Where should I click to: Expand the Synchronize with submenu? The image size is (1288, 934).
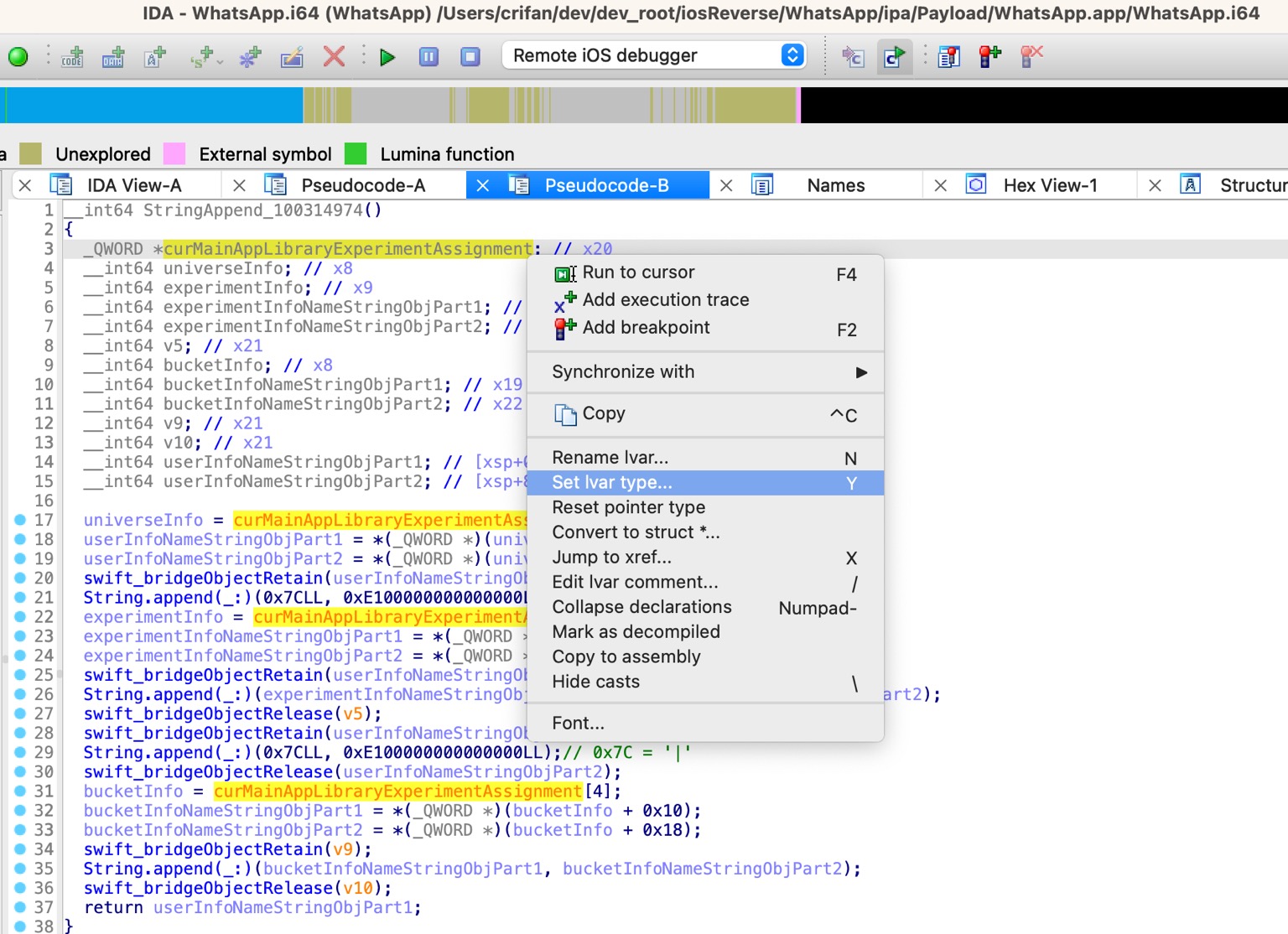[x=705, y=371]
